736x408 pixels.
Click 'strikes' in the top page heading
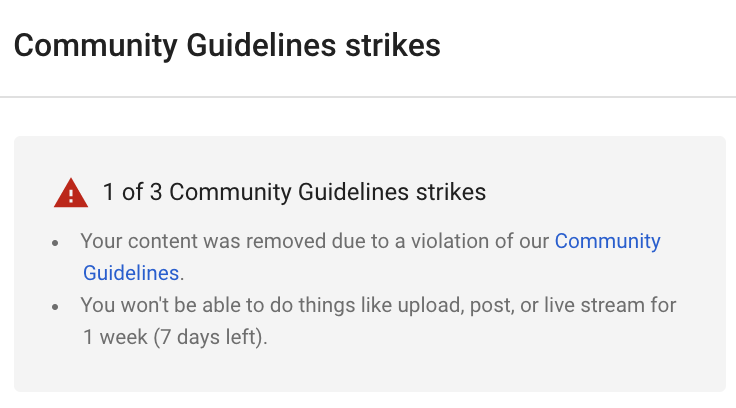point(393,46)
